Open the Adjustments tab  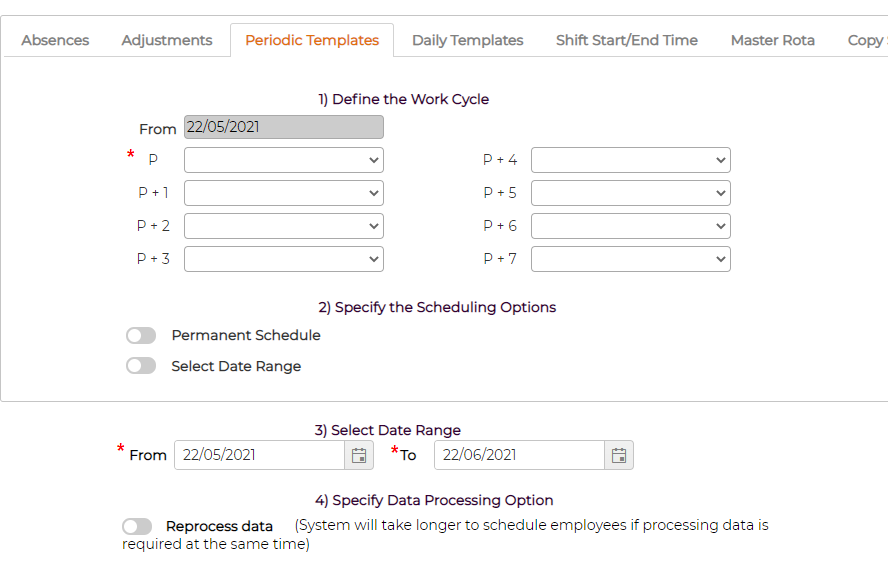(166, 40)
